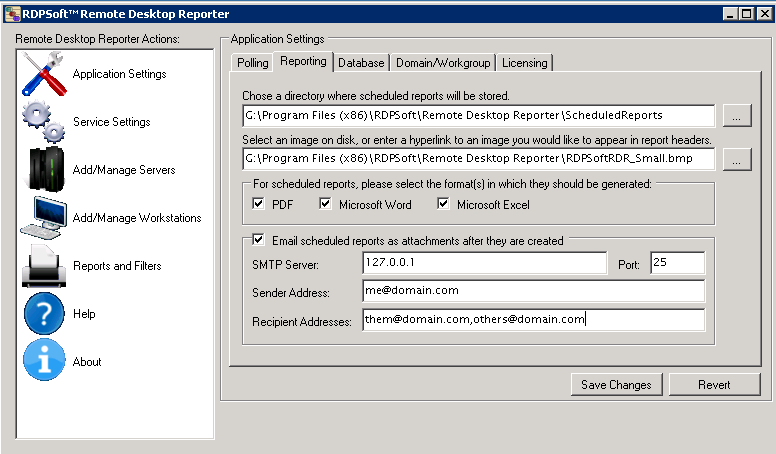Image resolution: width=776 pixels, height=454 pixels.
Task: Browse for the scheduled reports directory
Action: (x=737, y=115)
